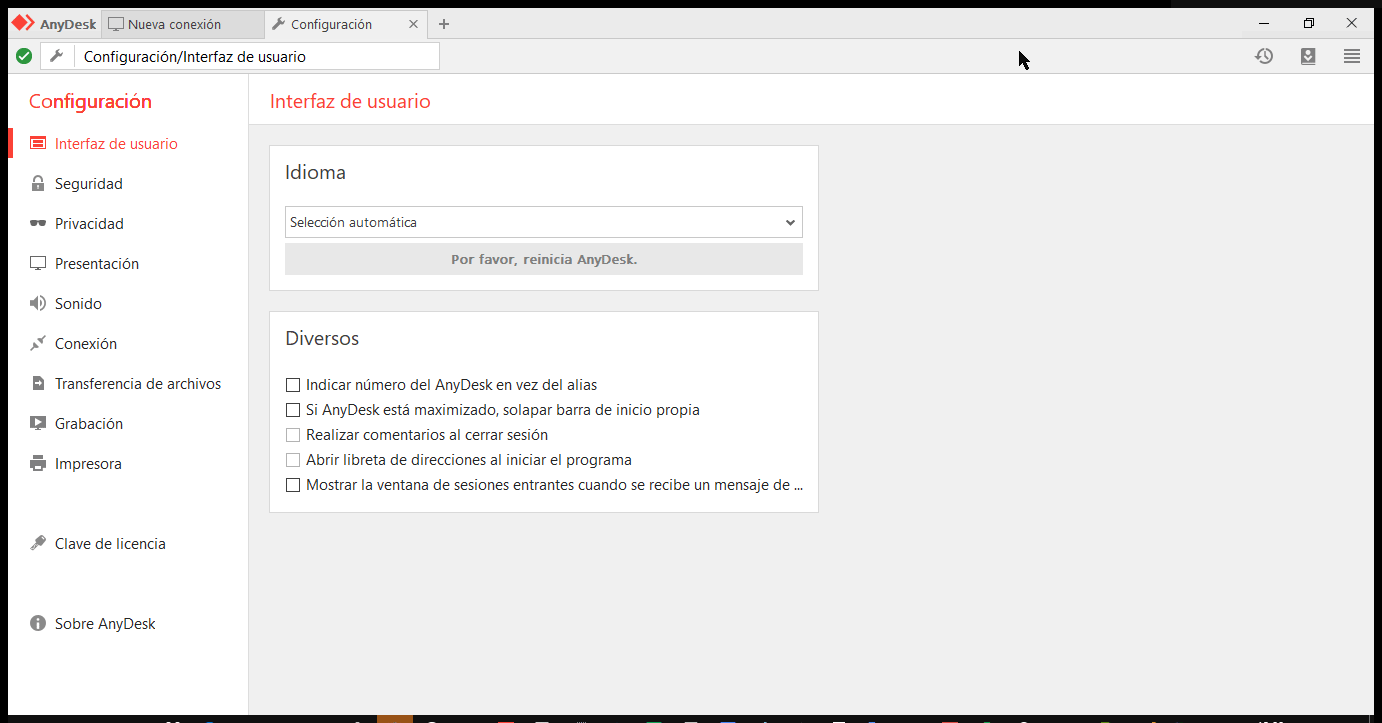Click the Configuración sidebar heading
Screen dimensions: 1382x723
90,102
